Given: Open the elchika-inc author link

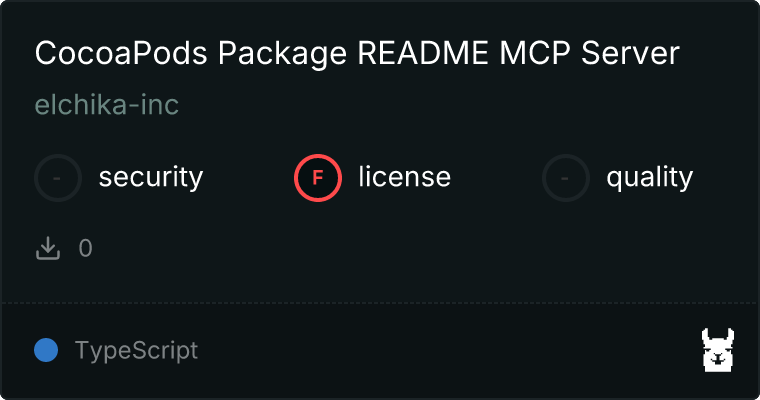Looking at the screenshot, I should click(x=107, y=105).
